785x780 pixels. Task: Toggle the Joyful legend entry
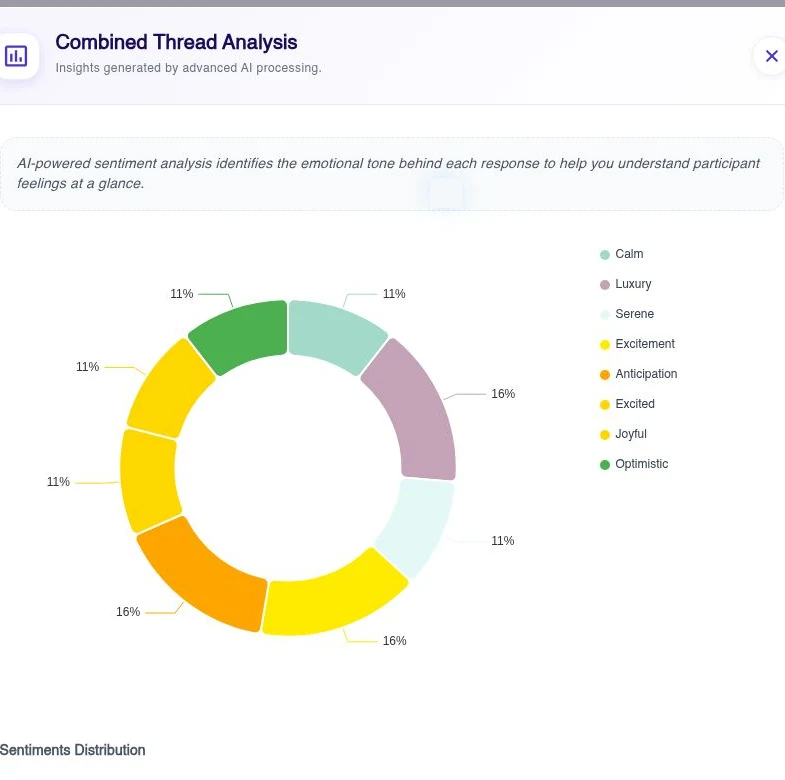click(623, 435)
